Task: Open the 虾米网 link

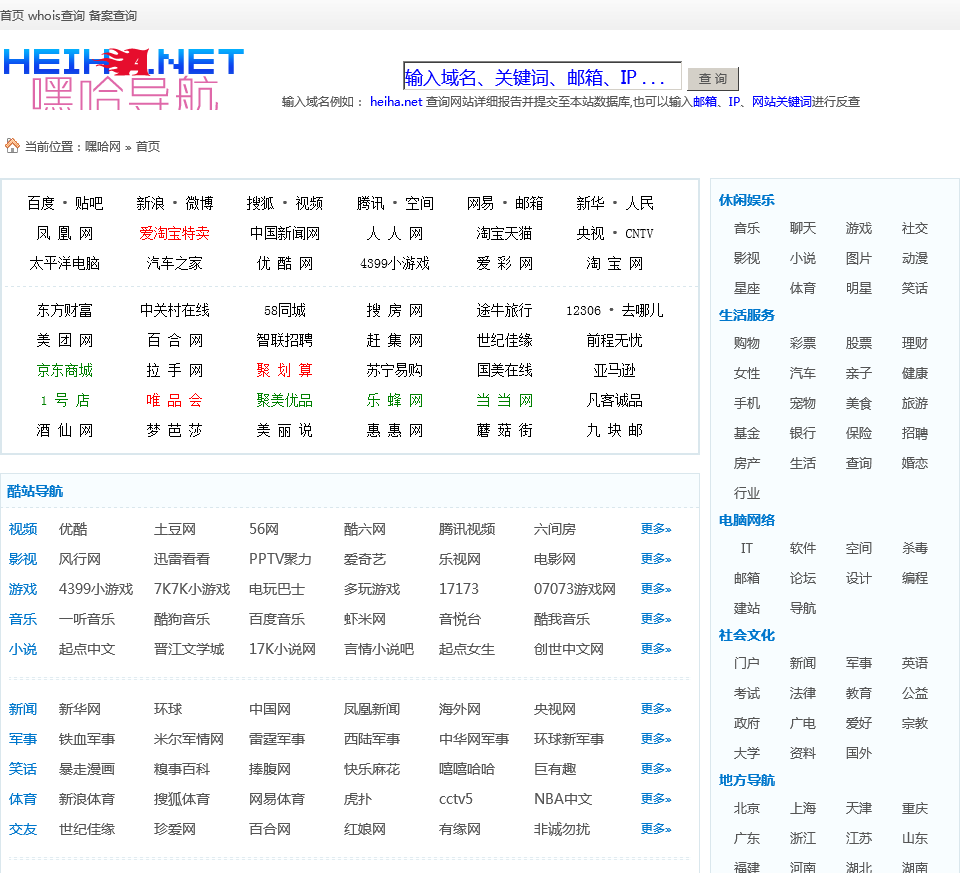Action: pyautogui.click(x=365, y=619)
